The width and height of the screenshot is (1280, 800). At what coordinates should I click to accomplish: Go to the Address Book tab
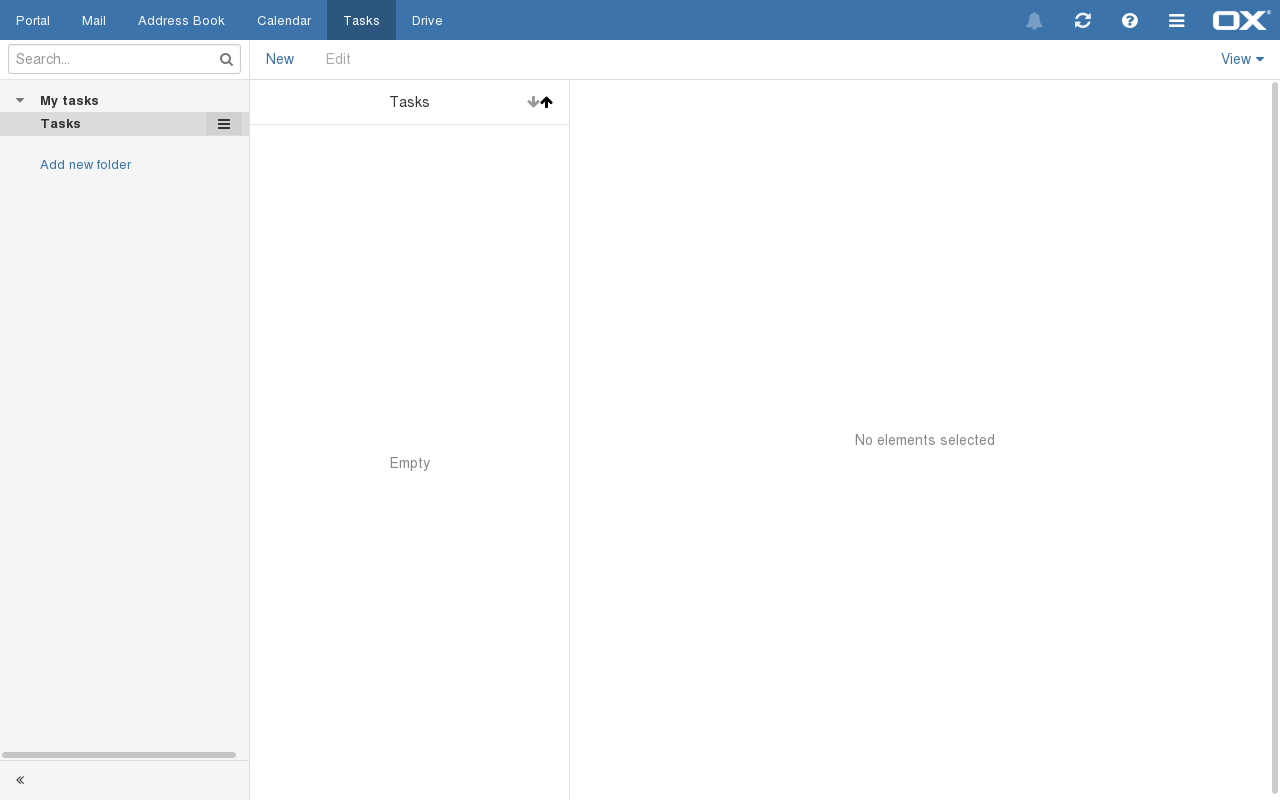(181, 20)
